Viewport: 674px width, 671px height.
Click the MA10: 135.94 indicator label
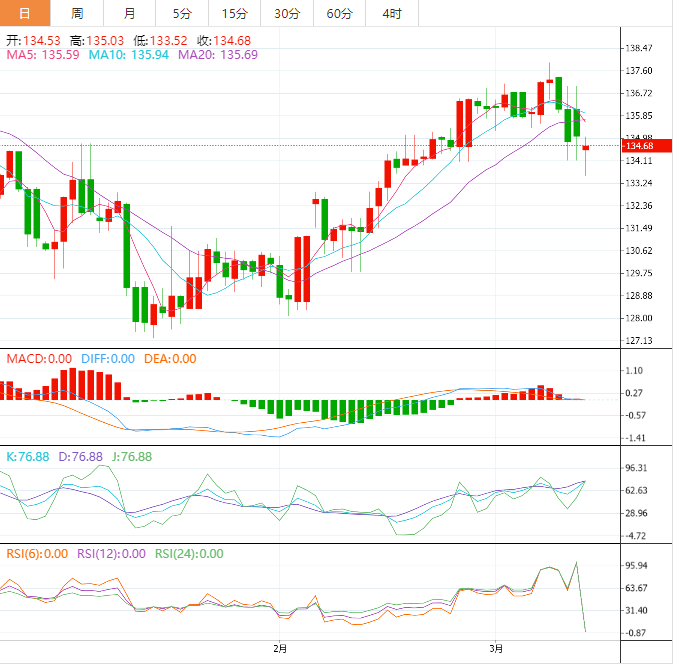[x=129, y=55]
